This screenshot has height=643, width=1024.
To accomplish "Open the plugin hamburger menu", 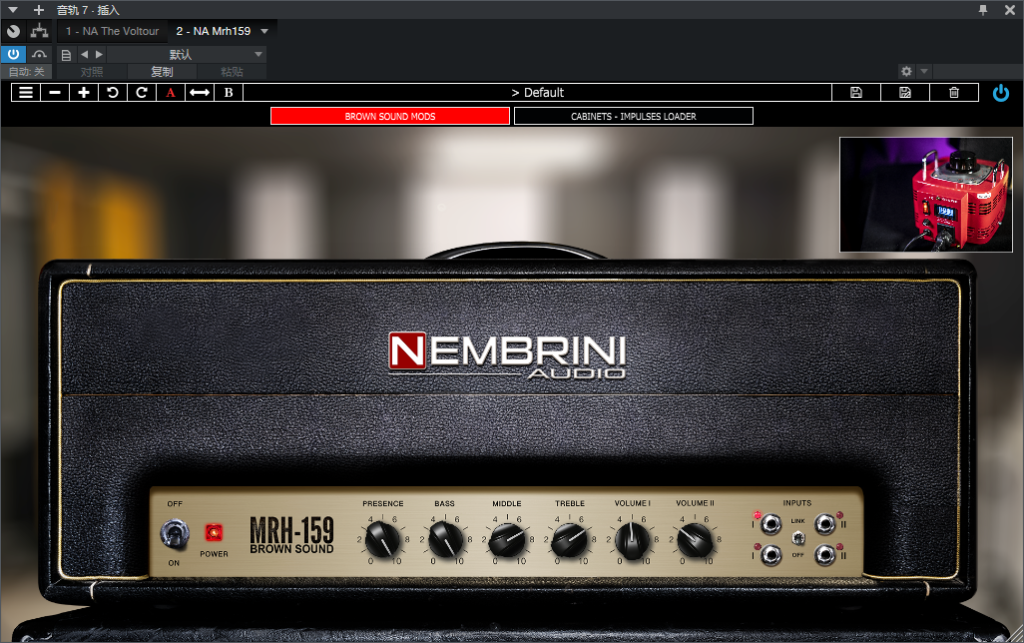I will point(25,93).
